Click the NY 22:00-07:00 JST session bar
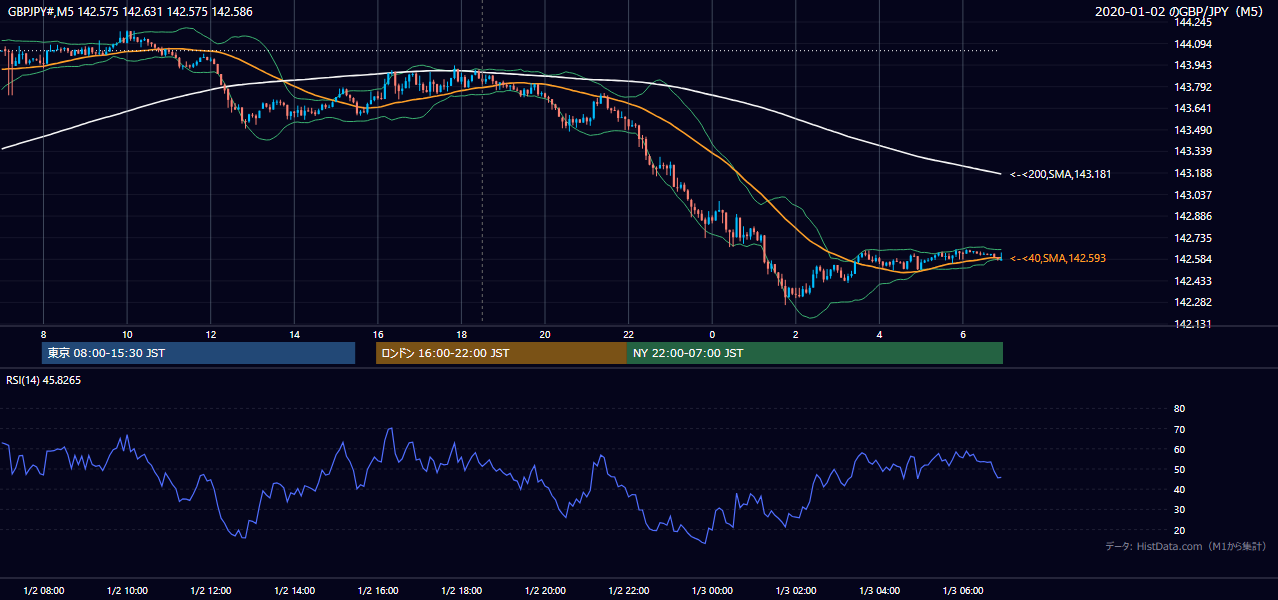This screenshot has width=1278, height=600. click(x=815, y=353)
